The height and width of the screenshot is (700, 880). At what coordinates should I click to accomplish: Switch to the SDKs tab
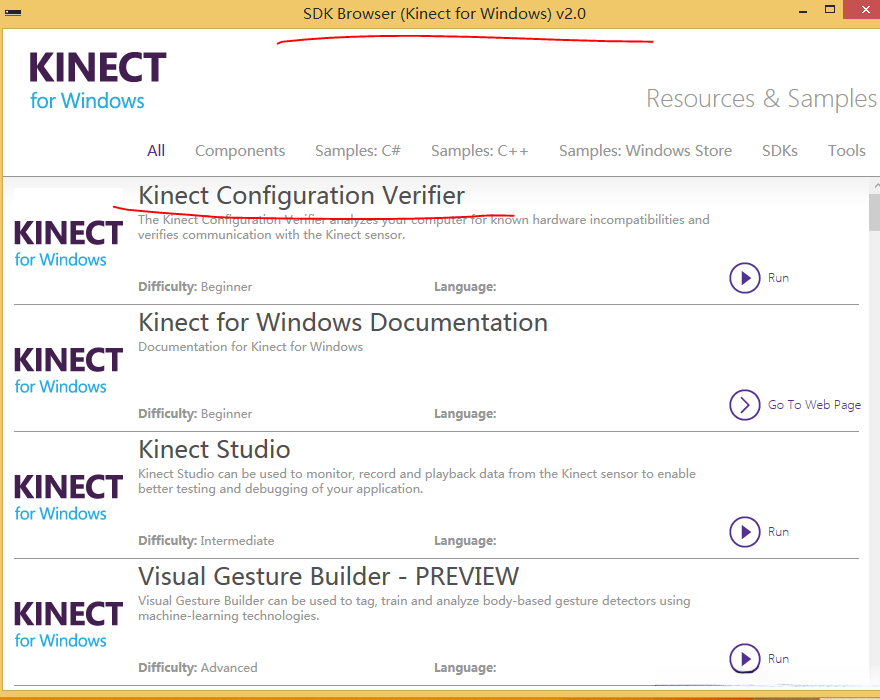(780, 150)
